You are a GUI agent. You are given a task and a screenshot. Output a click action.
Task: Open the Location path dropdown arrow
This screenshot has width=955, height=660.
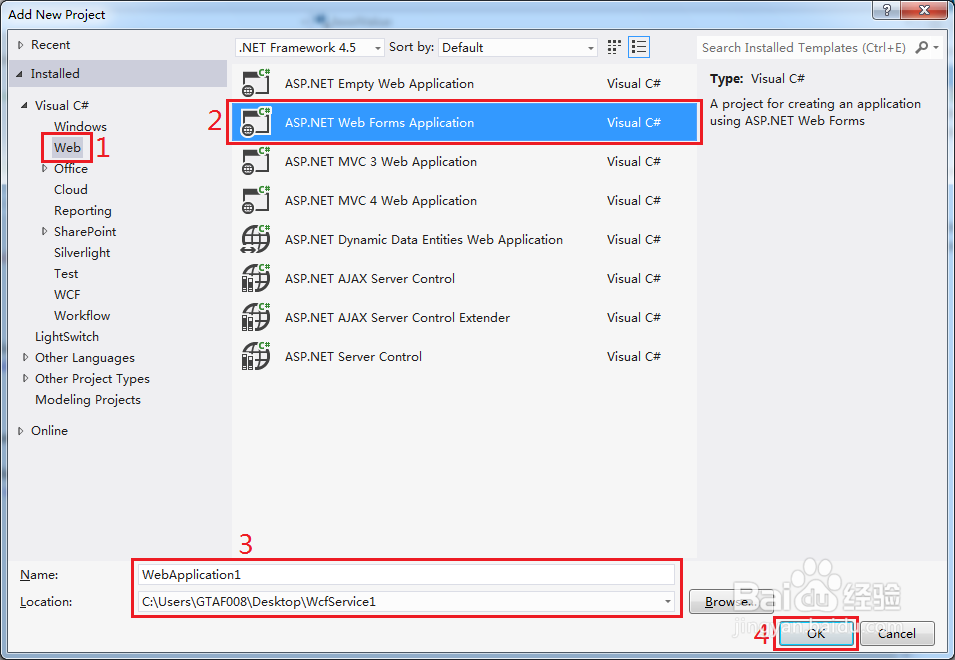668,601
